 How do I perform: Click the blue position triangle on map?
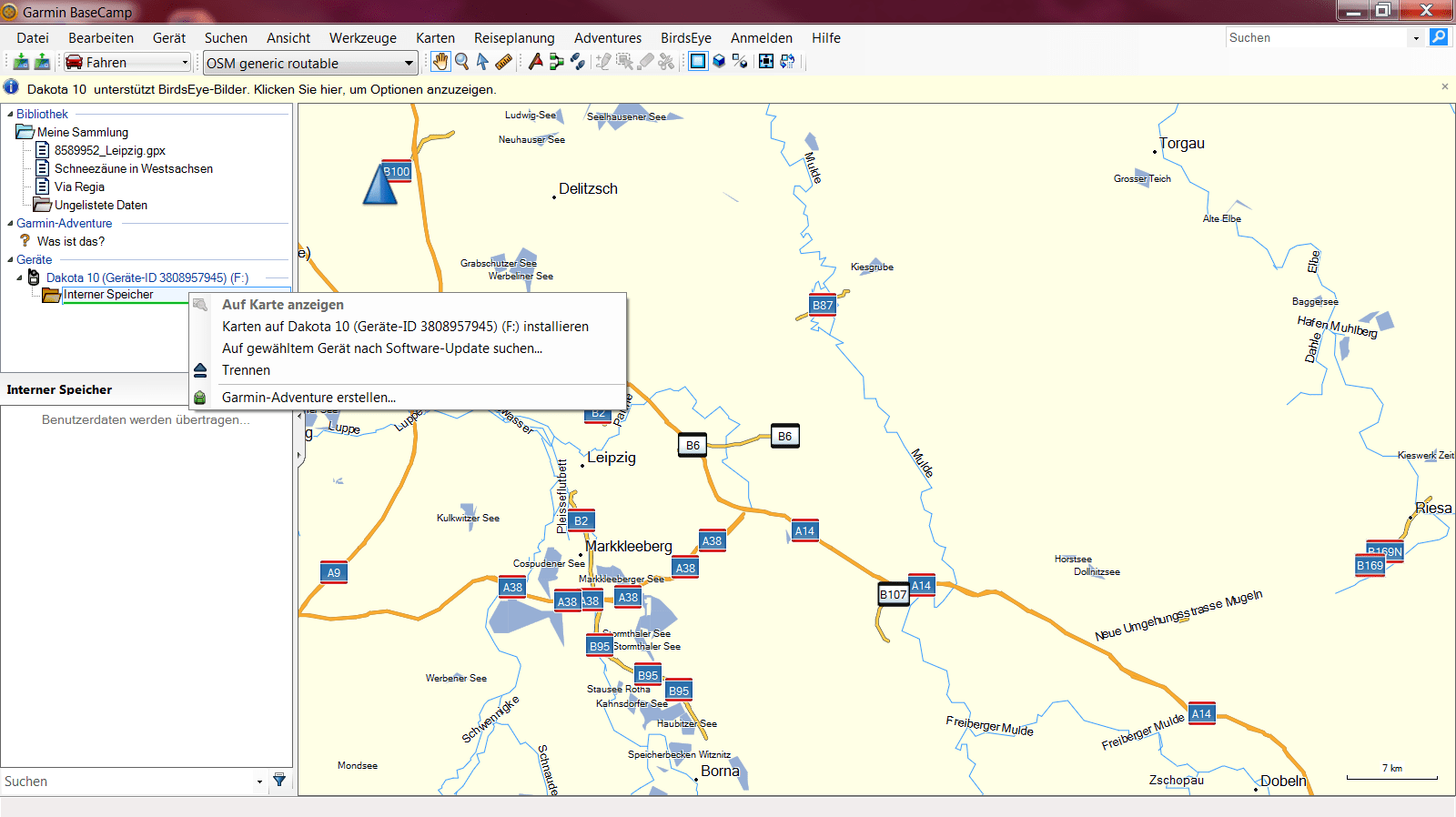[380, 183]
